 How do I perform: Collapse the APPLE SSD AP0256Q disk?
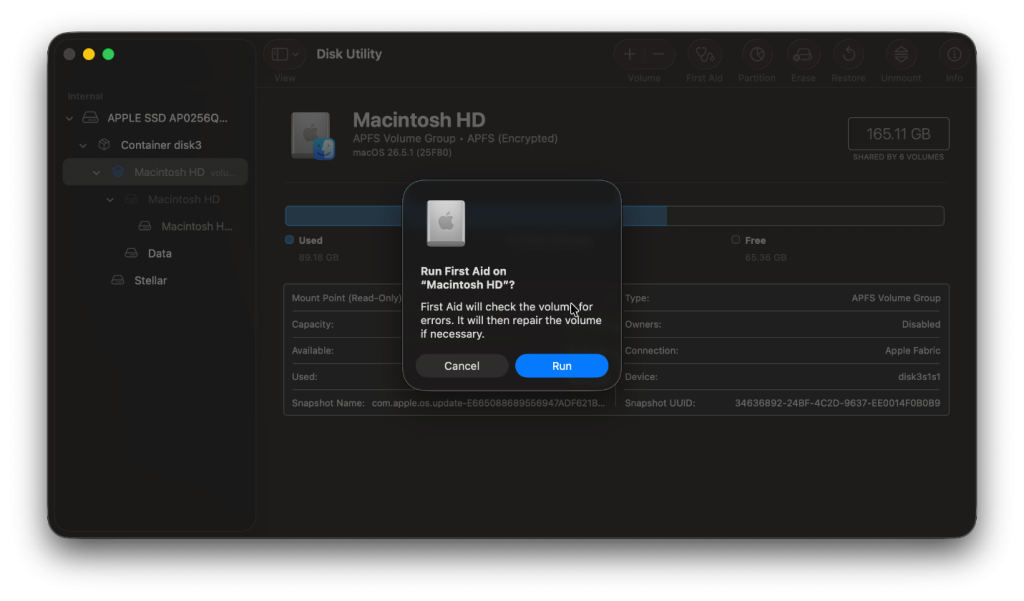click(69, 118)
